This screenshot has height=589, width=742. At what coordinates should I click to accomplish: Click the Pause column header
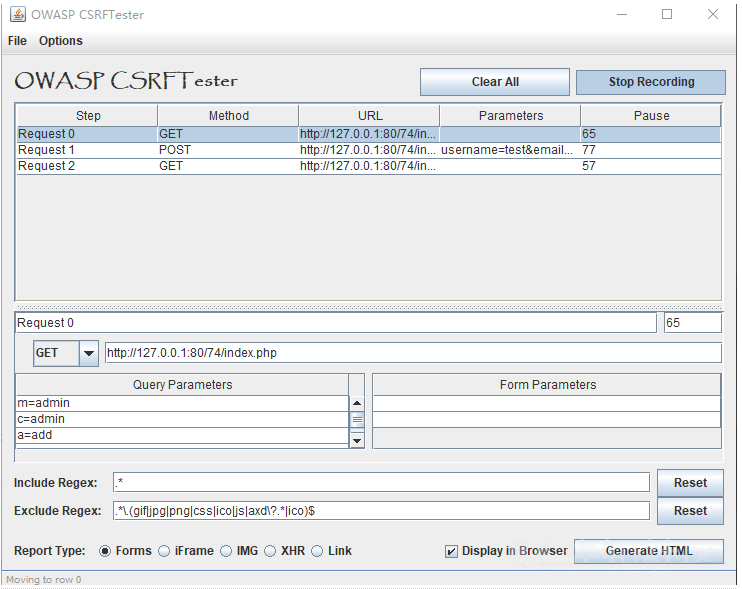tap(651, 115)
